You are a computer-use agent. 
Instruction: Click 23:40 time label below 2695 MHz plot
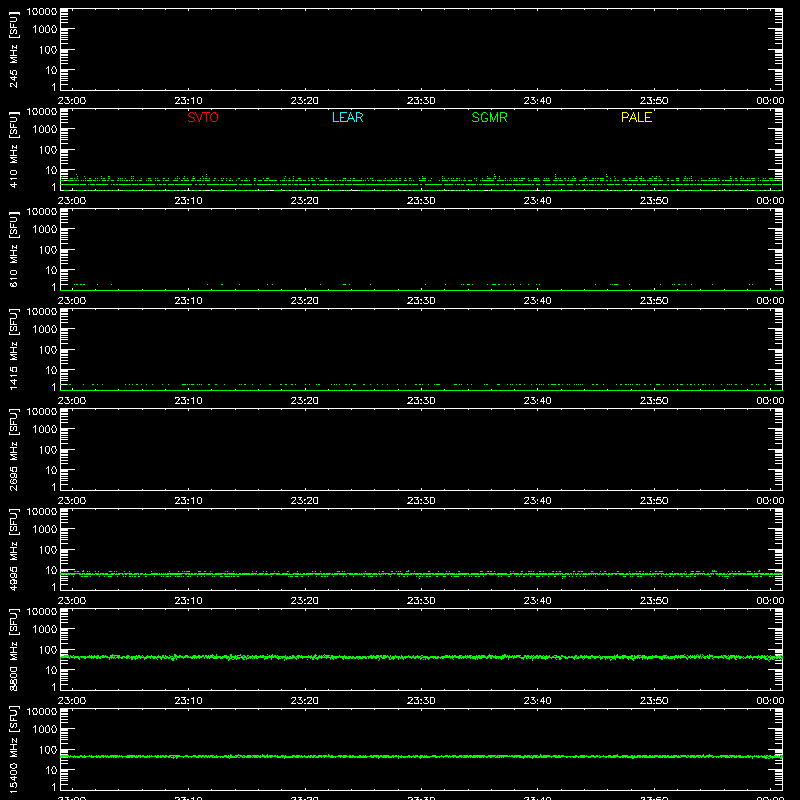pos(537,501)
